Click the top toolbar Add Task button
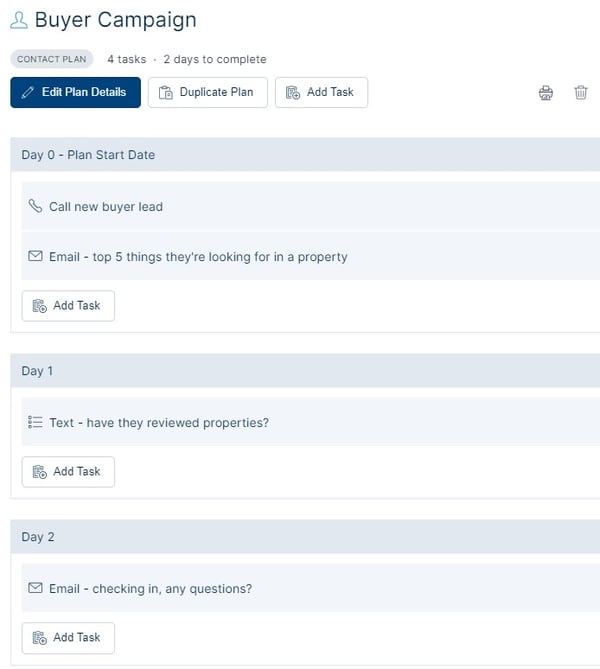600x669 pixels. coord(321,92)
